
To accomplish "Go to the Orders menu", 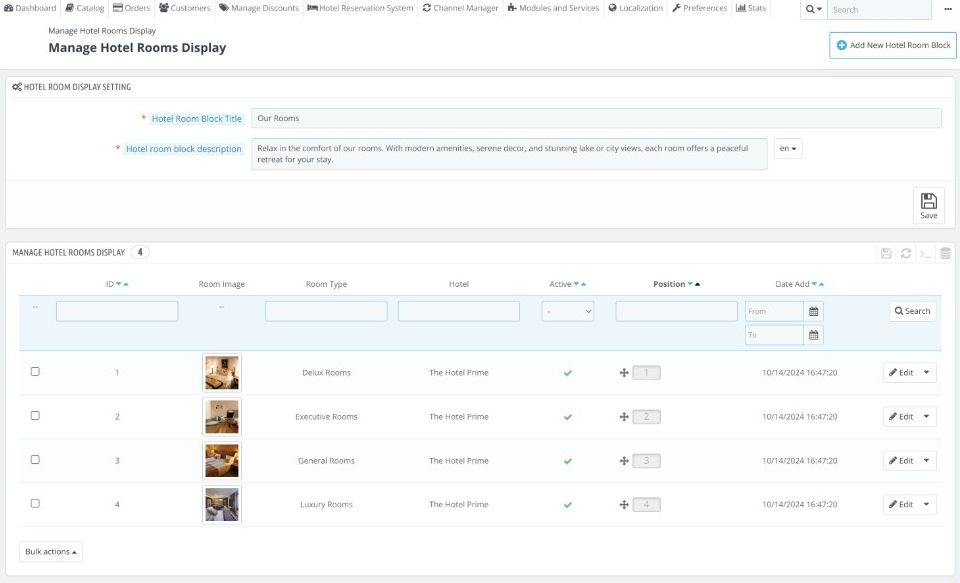I will point(132,8).
